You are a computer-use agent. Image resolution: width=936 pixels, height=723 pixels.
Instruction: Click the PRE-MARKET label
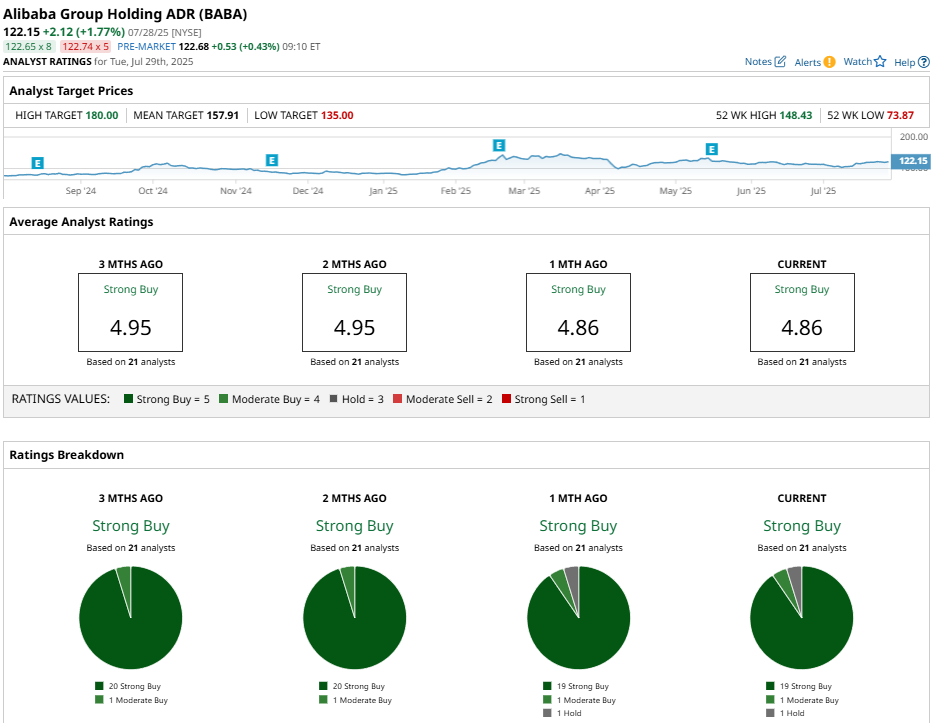[146, 47]
